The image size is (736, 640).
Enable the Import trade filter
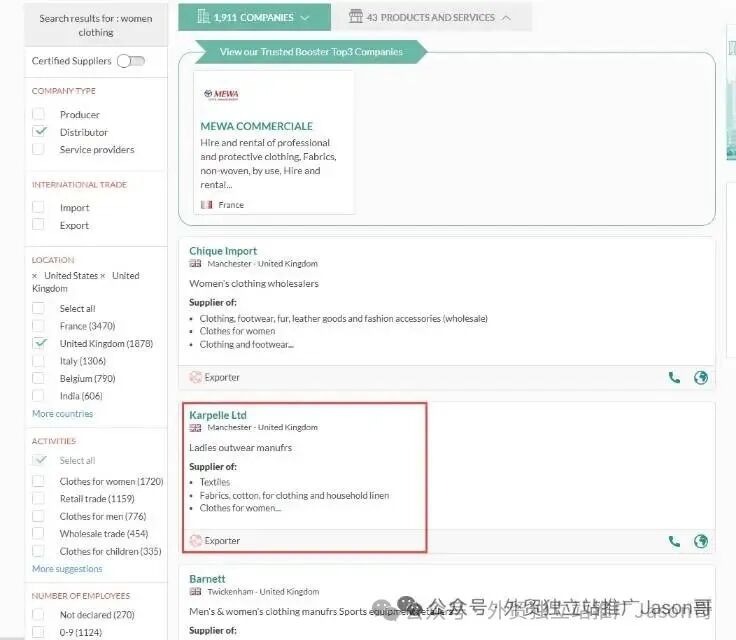coord(38,207)
